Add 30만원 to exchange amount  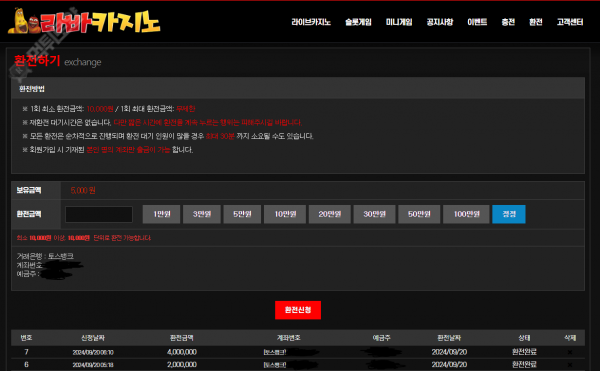click(374, 214)
